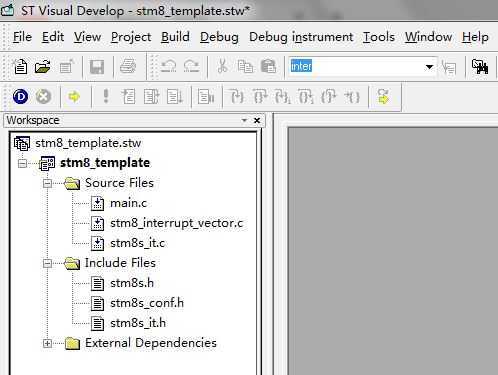Click the third brace breakpoint icon
498x375 pixels.
283,97
